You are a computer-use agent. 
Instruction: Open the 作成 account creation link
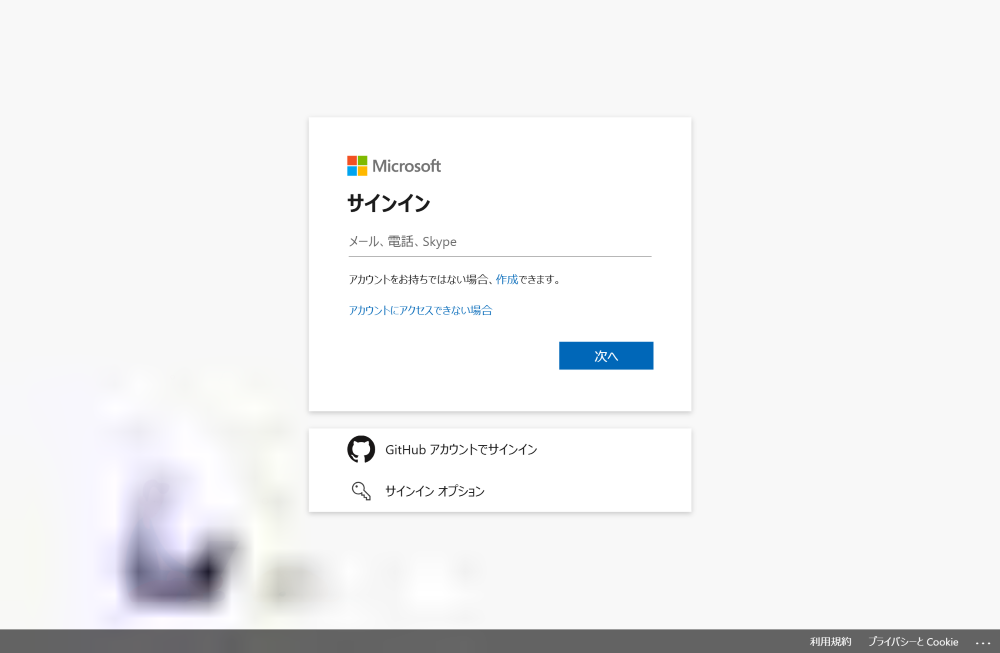click(507, 279)
